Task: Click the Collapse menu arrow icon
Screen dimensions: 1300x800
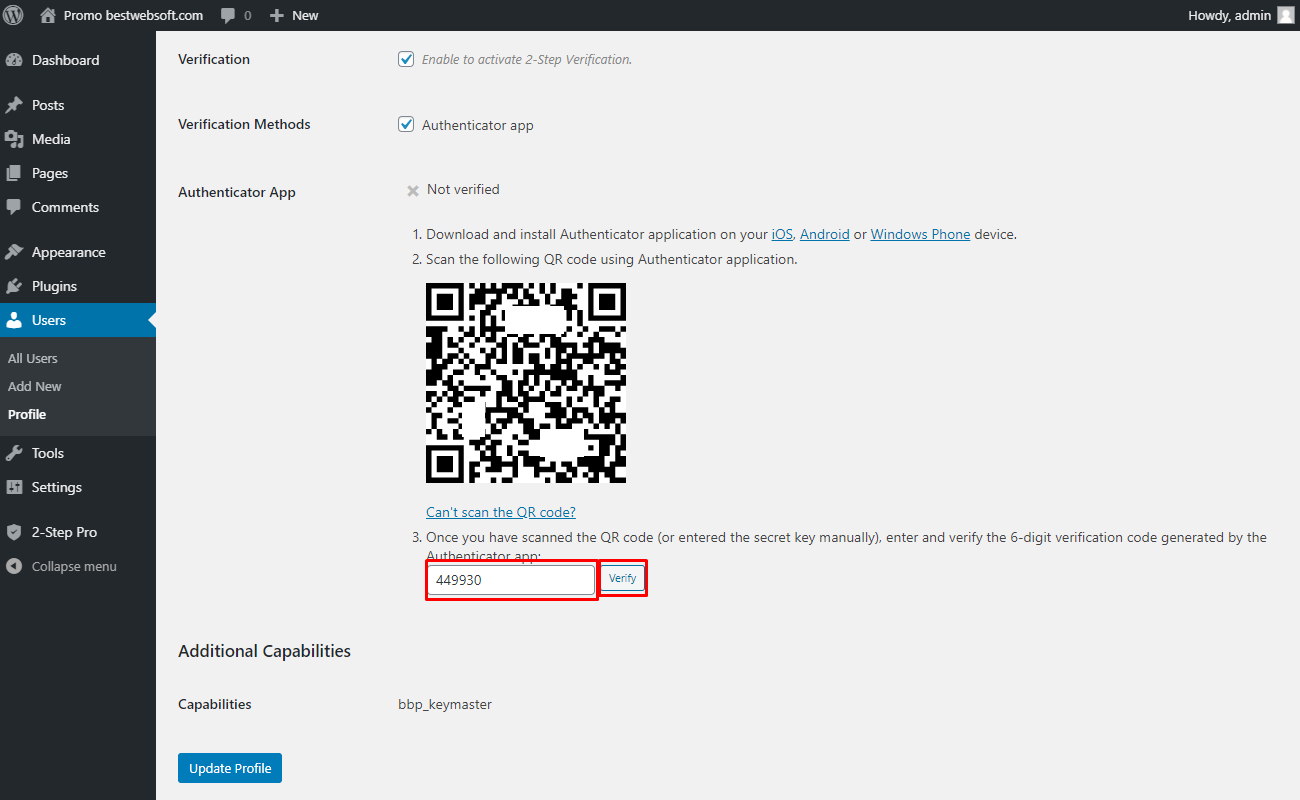Action: coord(14,566)
